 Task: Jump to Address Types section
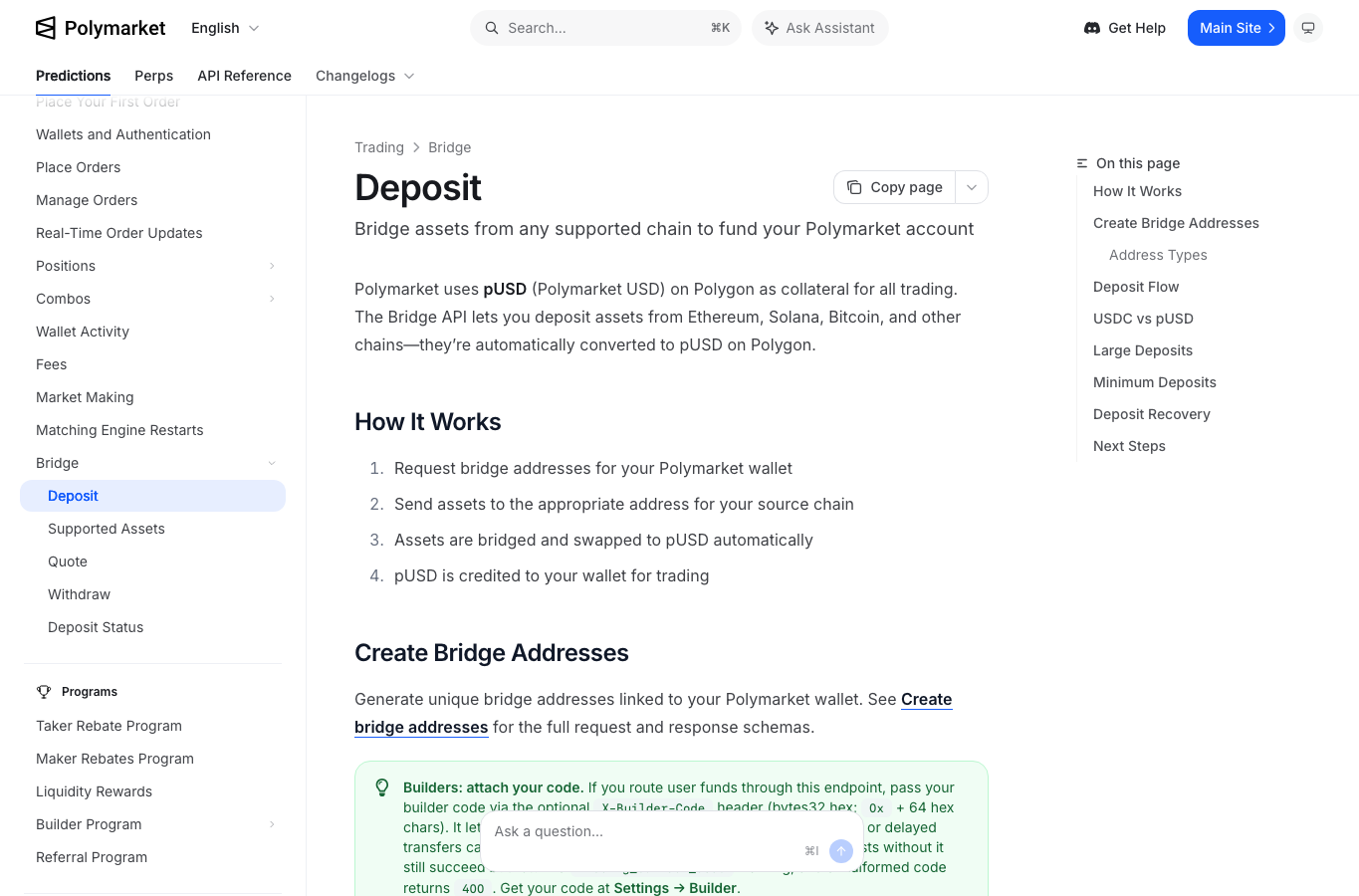tap(1158, 255)
